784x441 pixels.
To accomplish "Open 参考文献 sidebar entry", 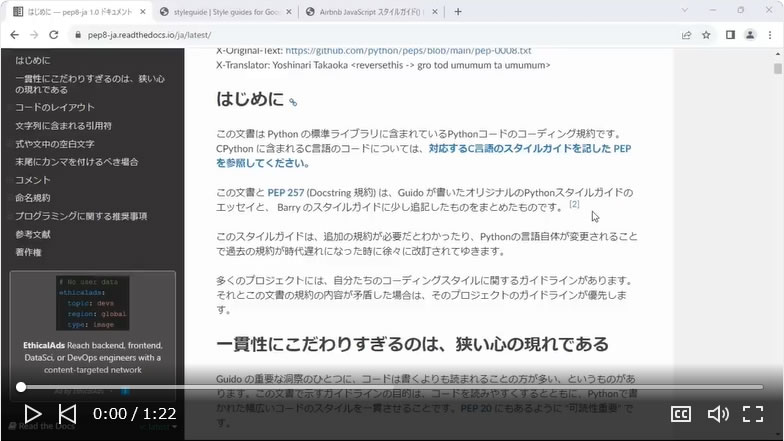I will click(32, 234).
